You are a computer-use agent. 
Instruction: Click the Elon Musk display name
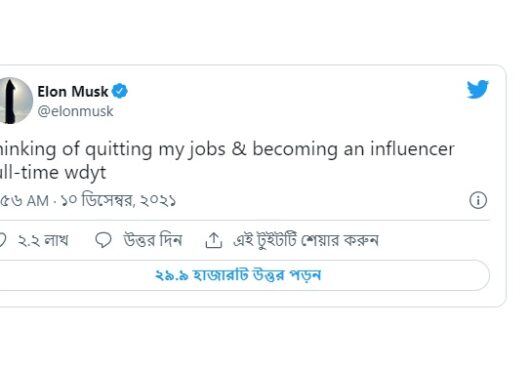point(72,91)
